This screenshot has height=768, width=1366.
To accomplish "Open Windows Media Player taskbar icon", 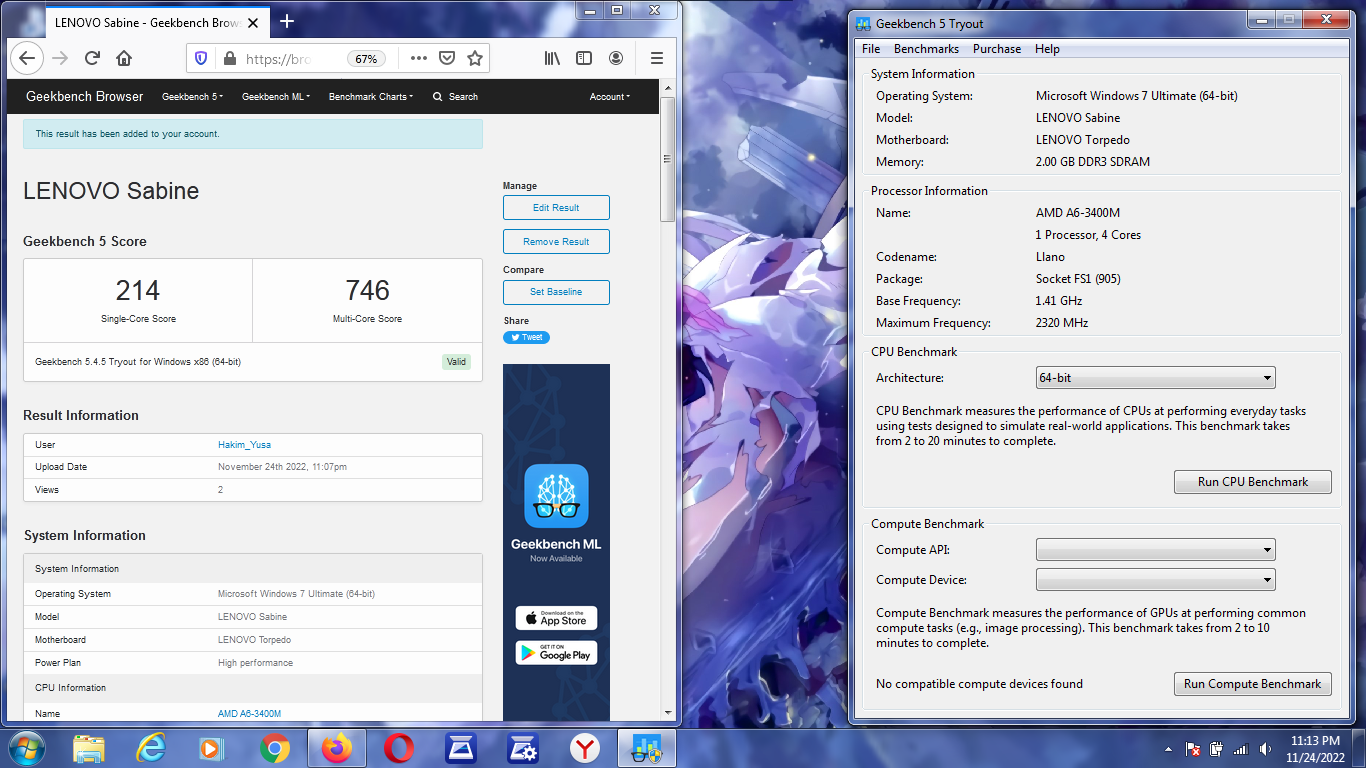I will click(211, 748).
